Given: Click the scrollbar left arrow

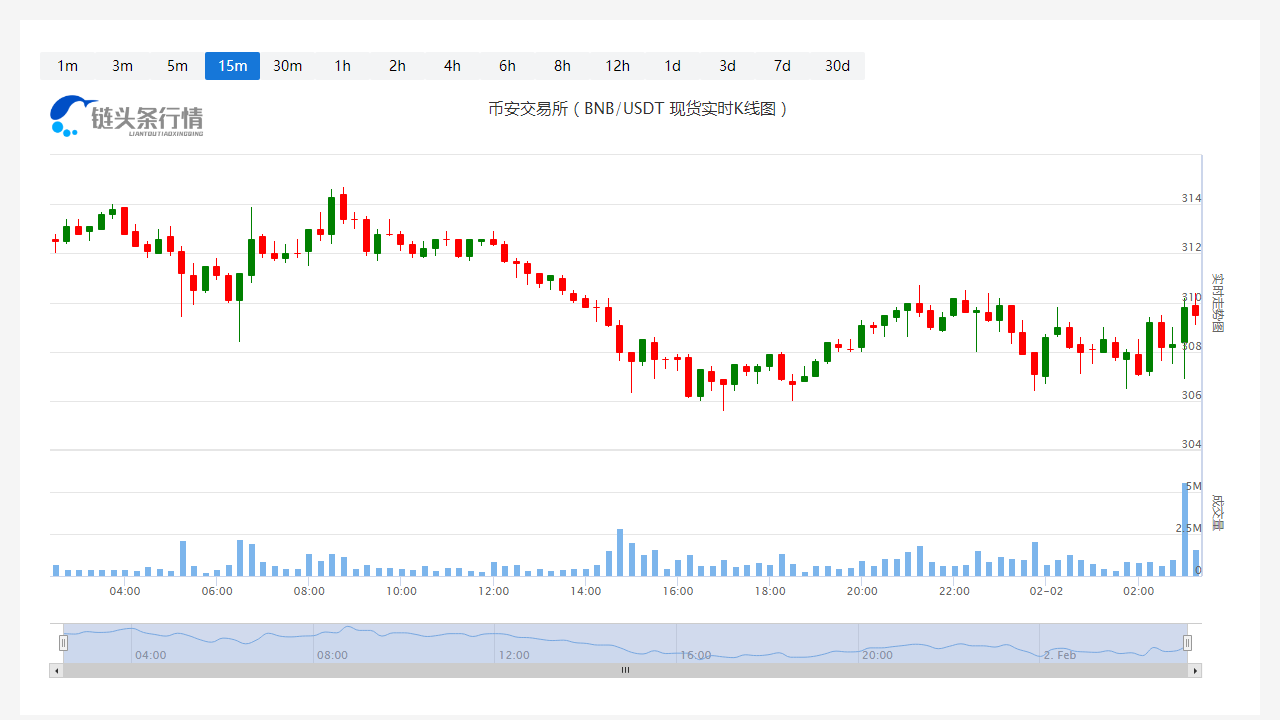Looking at the screenshot, I should coord(56,670).
